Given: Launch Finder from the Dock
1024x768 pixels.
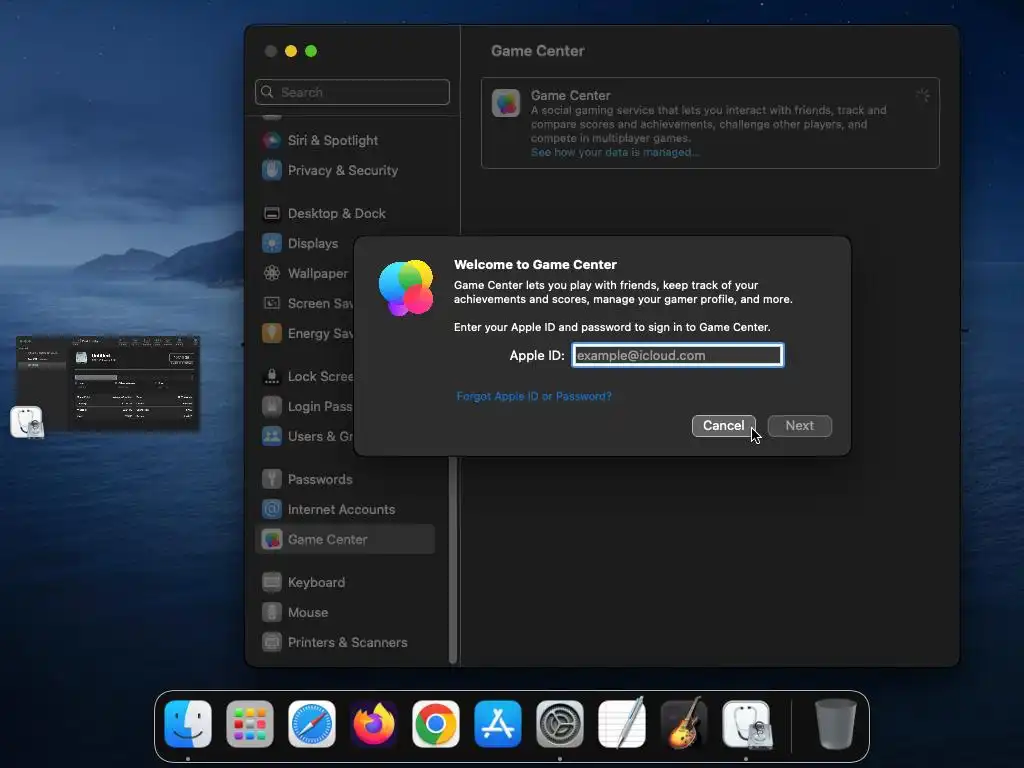Looking at the screenshot, I should tap(188, 724).
